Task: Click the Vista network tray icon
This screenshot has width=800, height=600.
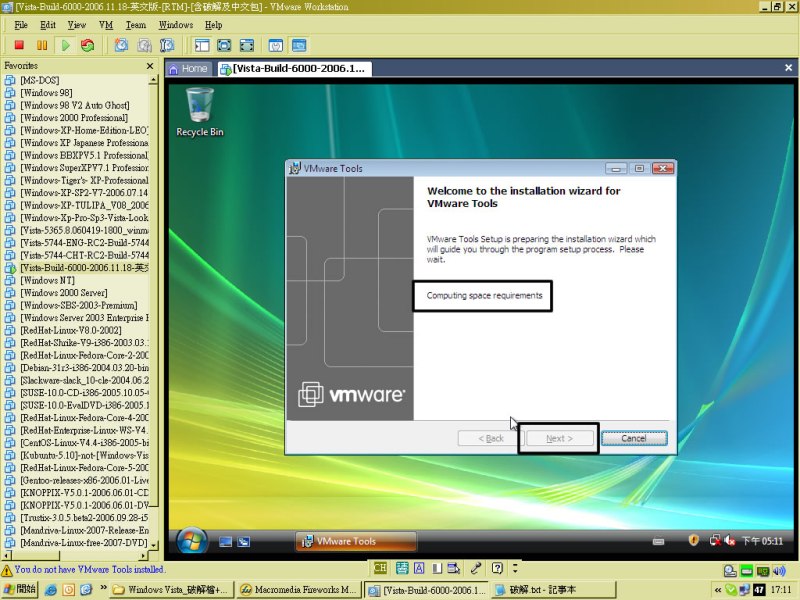Action: 715,540
